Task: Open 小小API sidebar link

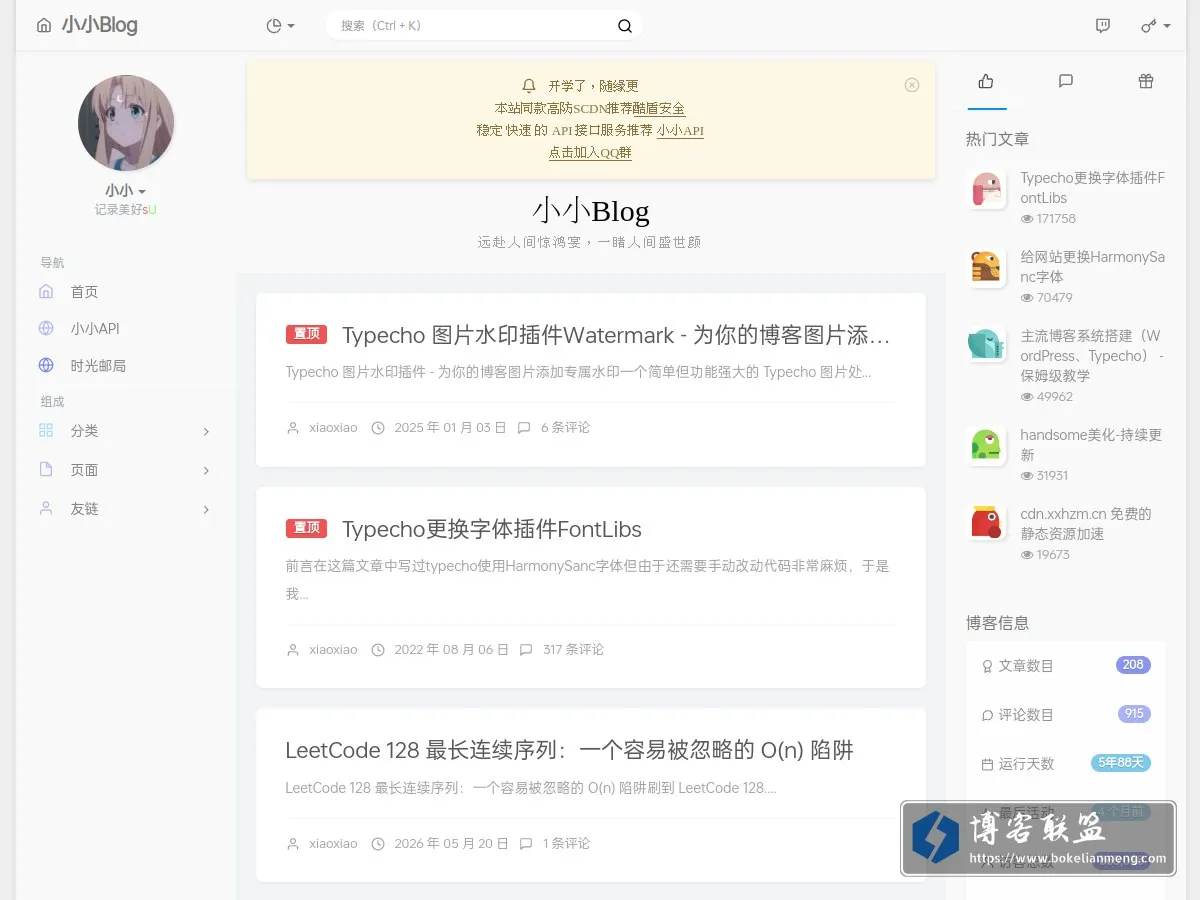Action: 95,329
